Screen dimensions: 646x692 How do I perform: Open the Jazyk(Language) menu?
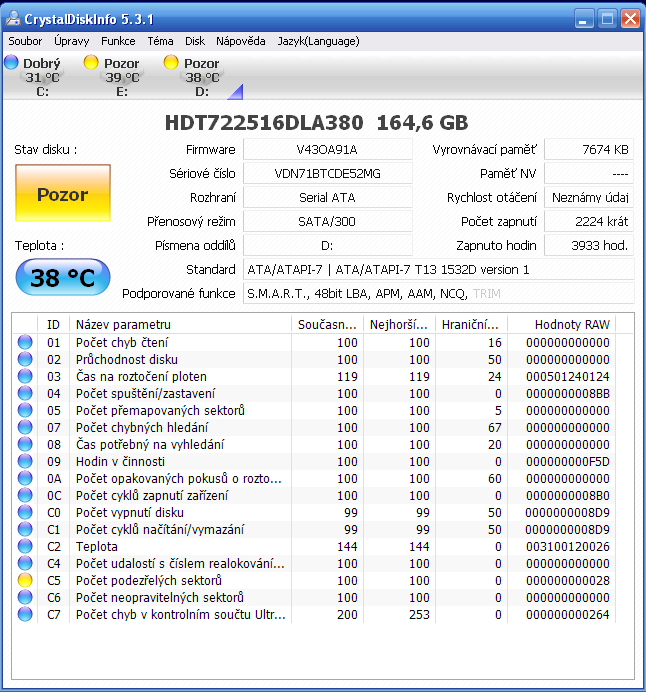(x=318, y=41)
